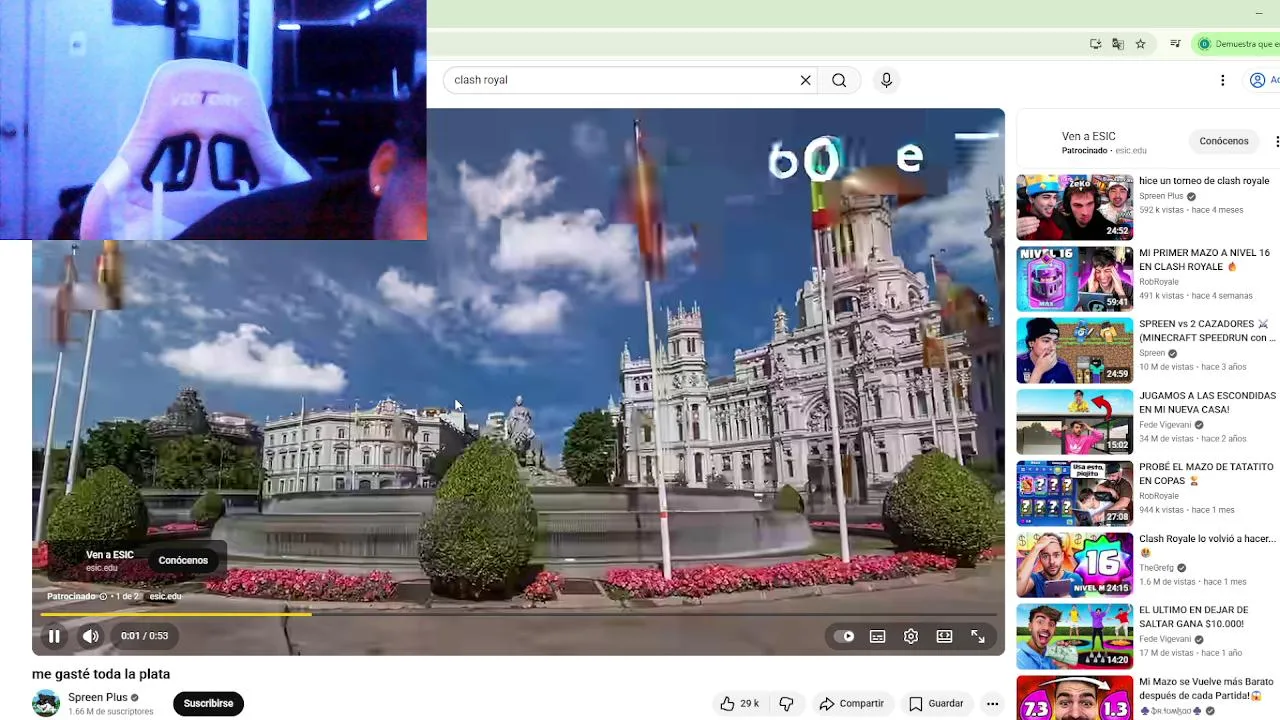Click the install app icon in address bar
The image size is (1280, 720).
[1096, 44]
